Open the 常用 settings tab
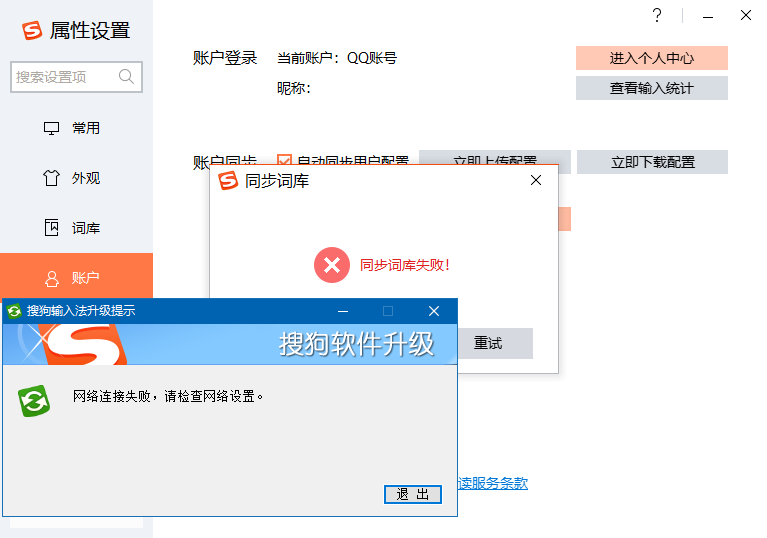Image resolution: width=767 pixels, height=538 pixels. [x=76, y=128]
